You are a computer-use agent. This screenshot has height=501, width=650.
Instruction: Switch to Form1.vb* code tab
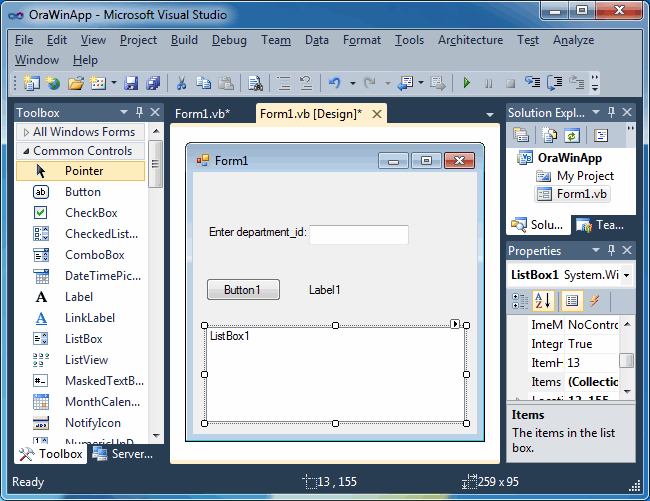coord(202,114)
